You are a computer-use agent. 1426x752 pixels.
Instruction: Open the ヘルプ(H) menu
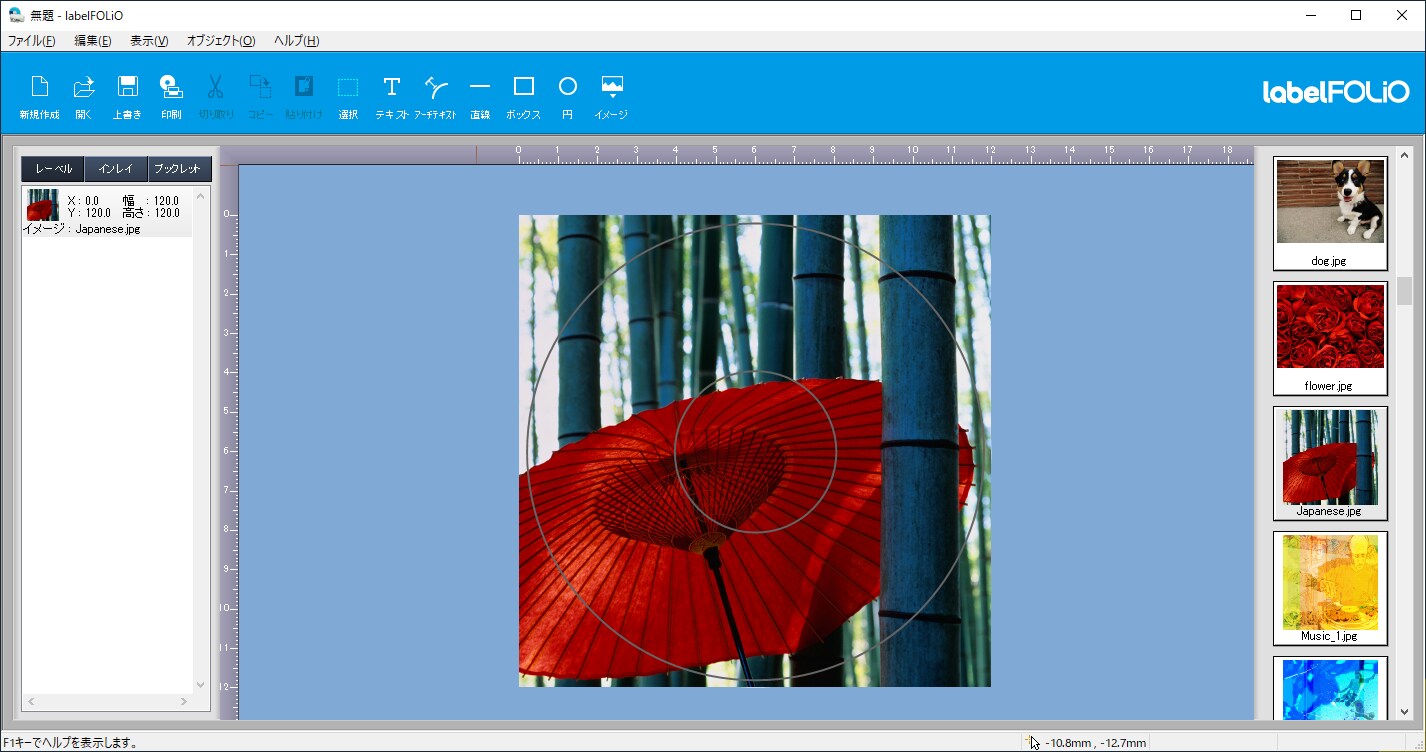[297, 41]
